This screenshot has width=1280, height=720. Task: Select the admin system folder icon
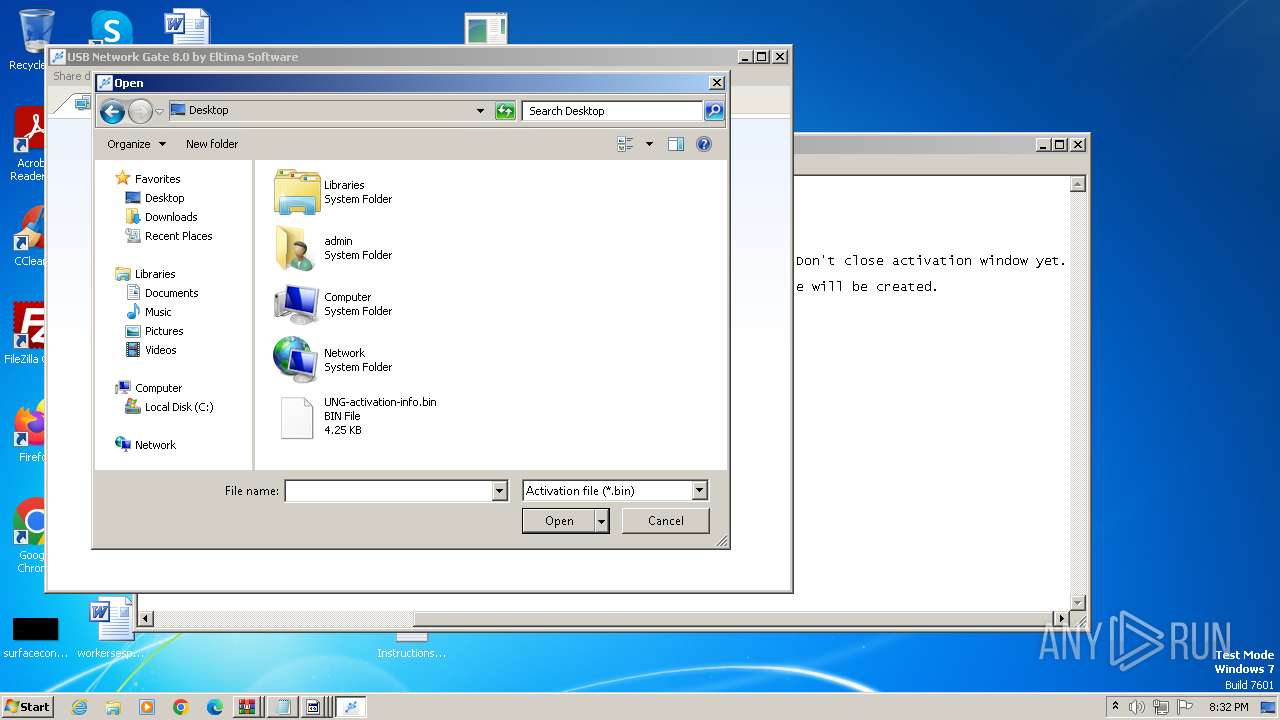click(x=297, y=248)
